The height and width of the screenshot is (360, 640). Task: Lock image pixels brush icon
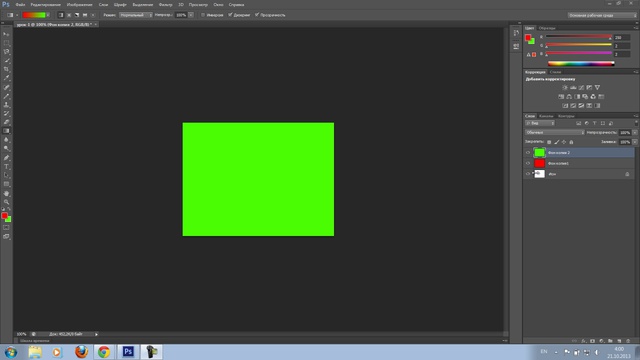click(x=556, y=142)
